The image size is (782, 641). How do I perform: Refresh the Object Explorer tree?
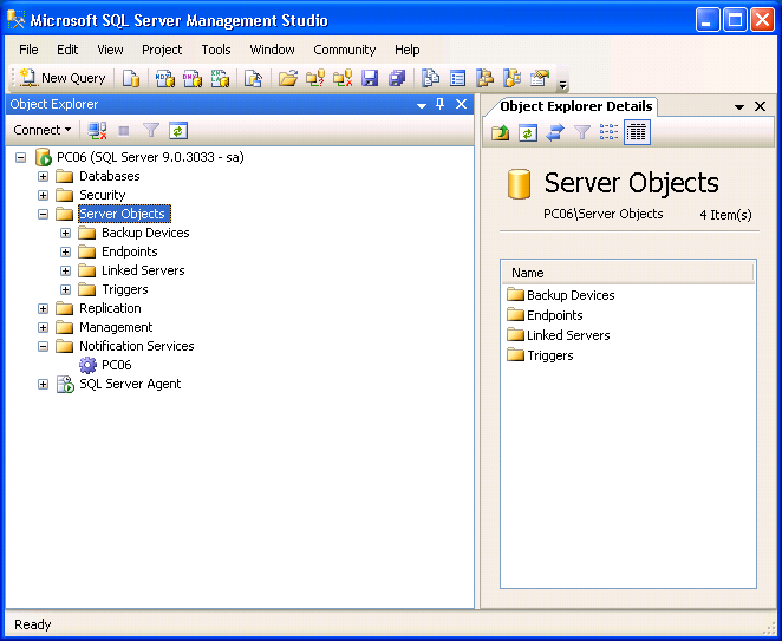pos(178,130)
